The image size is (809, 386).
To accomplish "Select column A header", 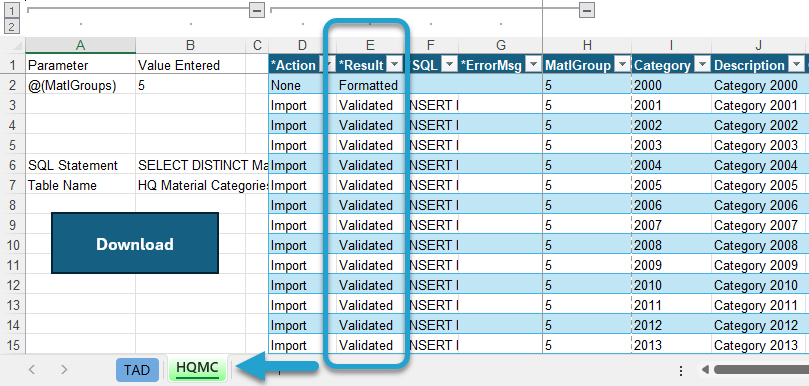I will coord(80,45).
